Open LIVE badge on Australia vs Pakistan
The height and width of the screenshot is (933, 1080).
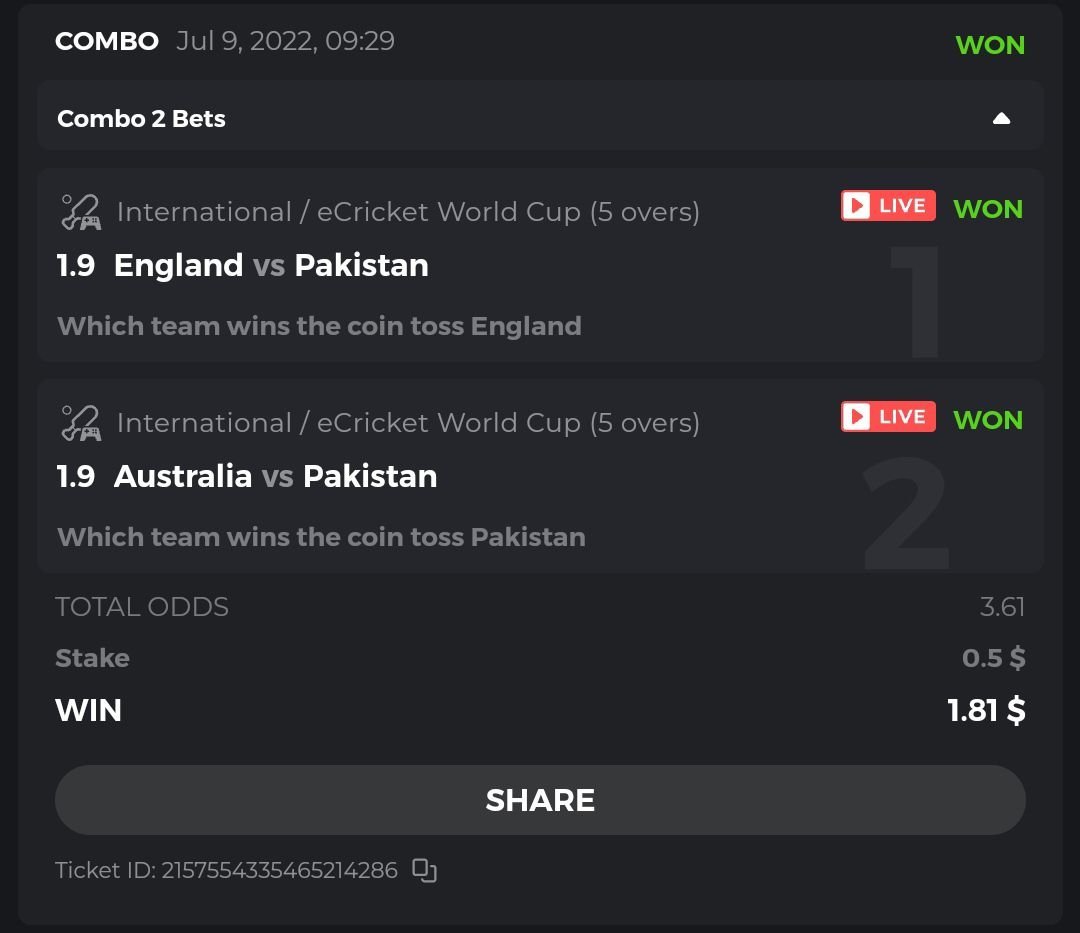tap(888, 417)
